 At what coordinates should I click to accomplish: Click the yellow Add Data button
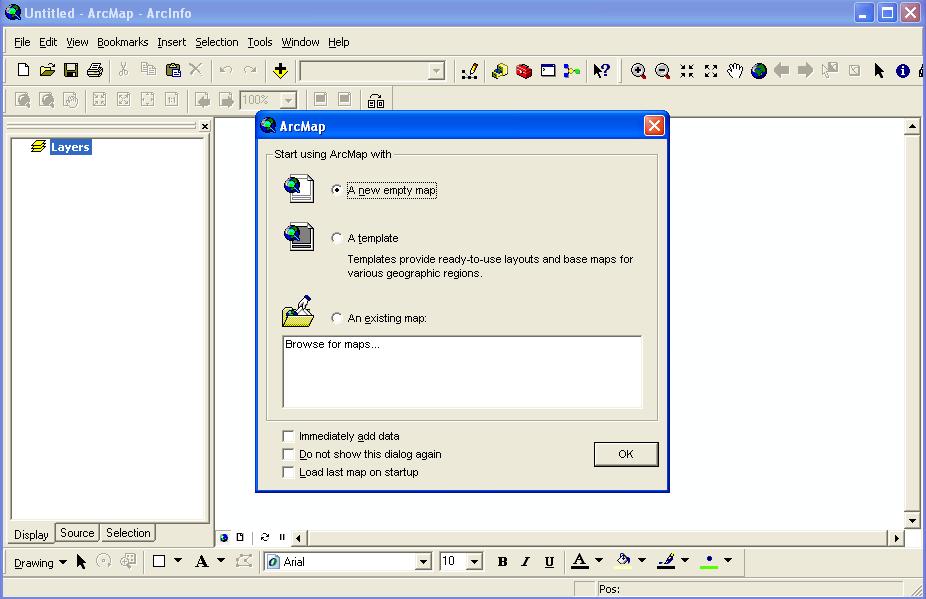point(281,71)
